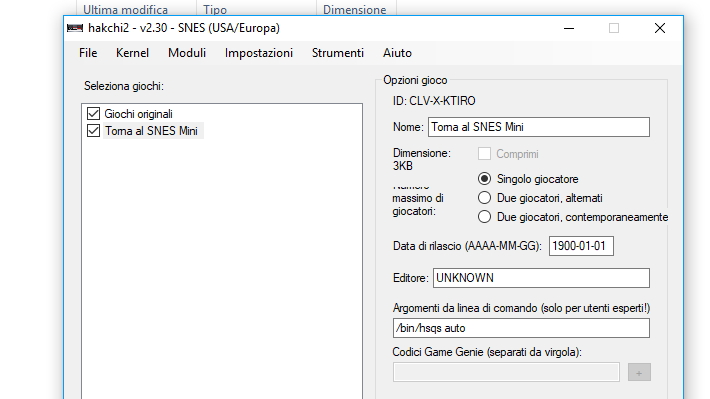The height and width of the screenshot is (399, 710).
Task: Click the Dimensione column header in background window
Action: 355,9
